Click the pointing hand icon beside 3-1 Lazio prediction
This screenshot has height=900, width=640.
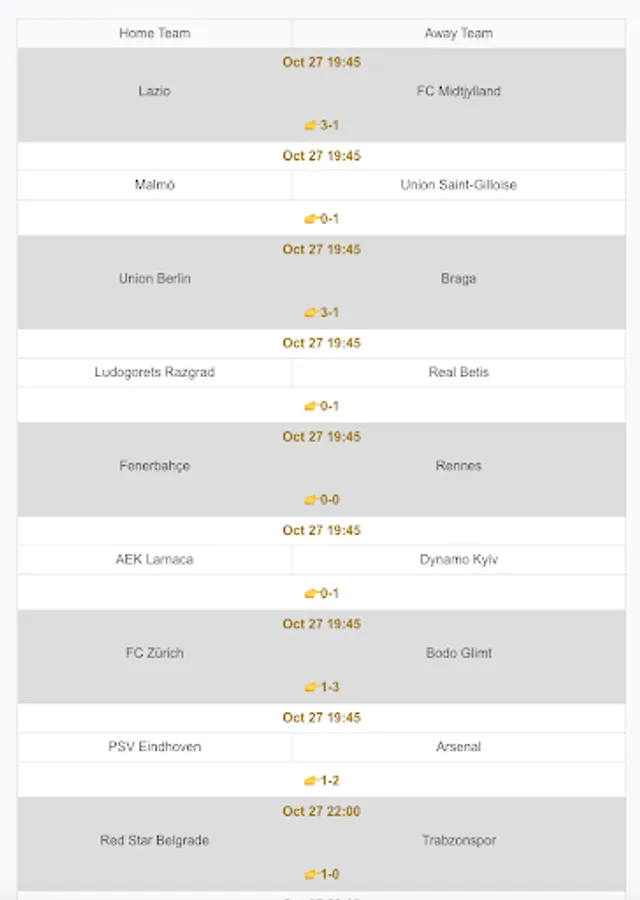[x=311, y=125]
